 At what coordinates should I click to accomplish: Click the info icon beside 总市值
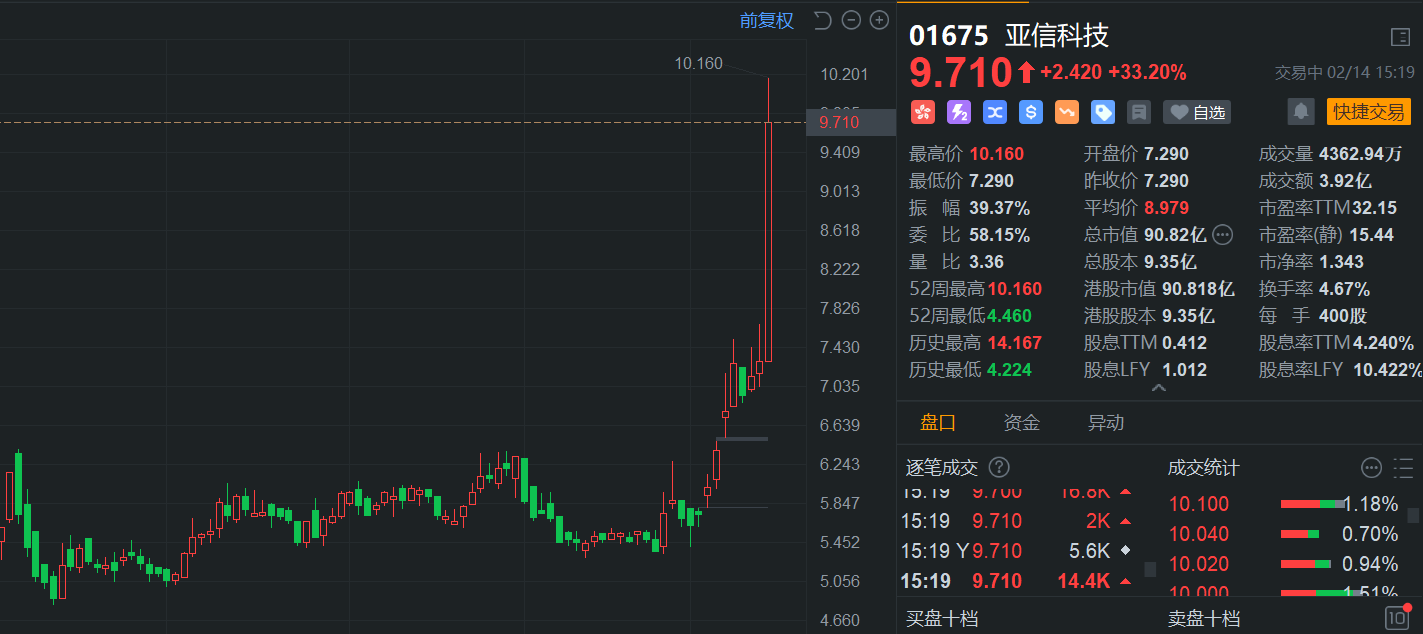[1222, 235]
